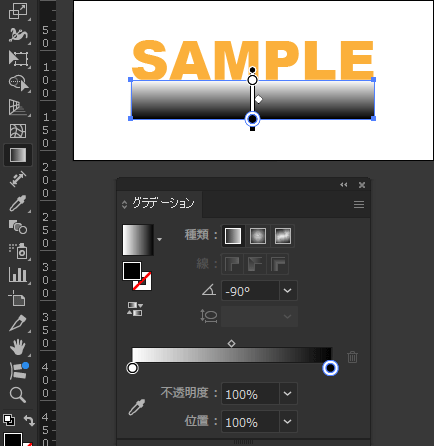Select the Symbol Sprayer tool

18,251
